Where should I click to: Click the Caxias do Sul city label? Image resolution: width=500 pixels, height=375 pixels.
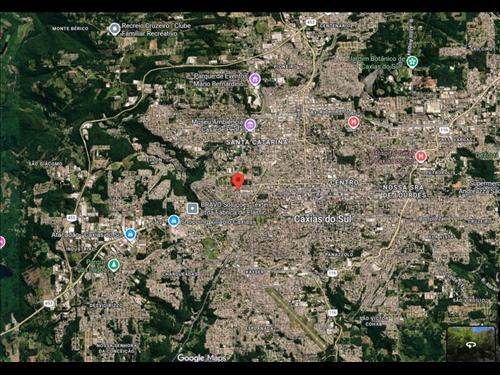coord(323,219)
